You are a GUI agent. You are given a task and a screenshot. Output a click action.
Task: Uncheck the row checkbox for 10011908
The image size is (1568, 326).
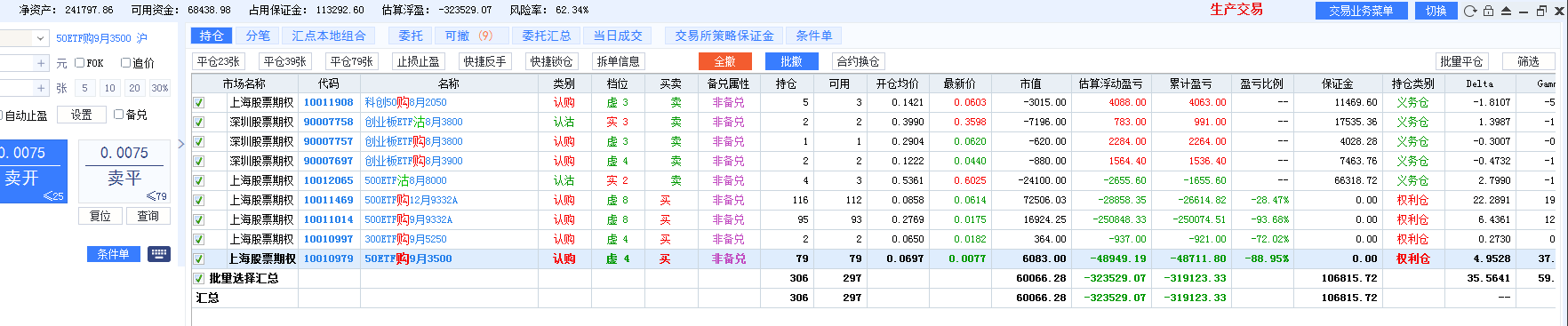(x=199, y=102)
